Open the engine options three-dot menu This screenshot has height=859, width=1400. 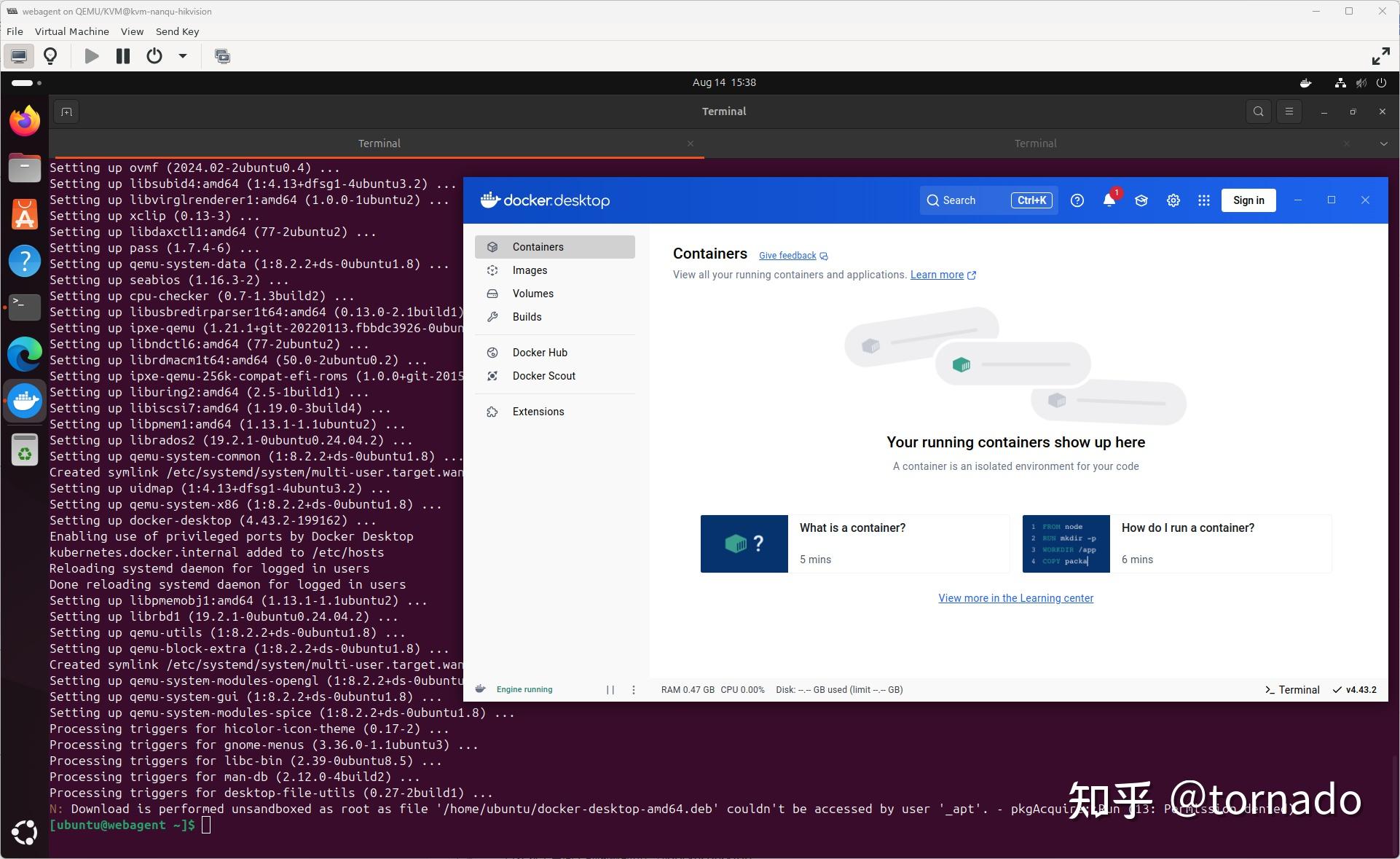pos(633,689)
